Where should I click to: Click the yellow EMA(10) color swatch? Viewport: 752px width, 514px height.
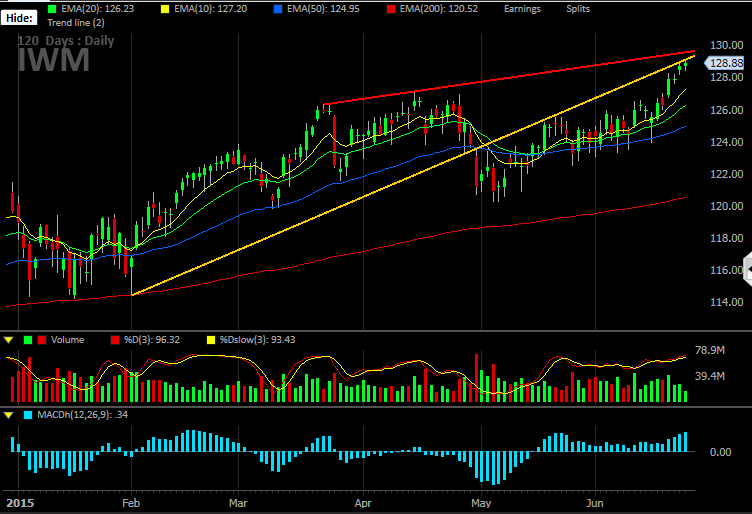(165, 9)
